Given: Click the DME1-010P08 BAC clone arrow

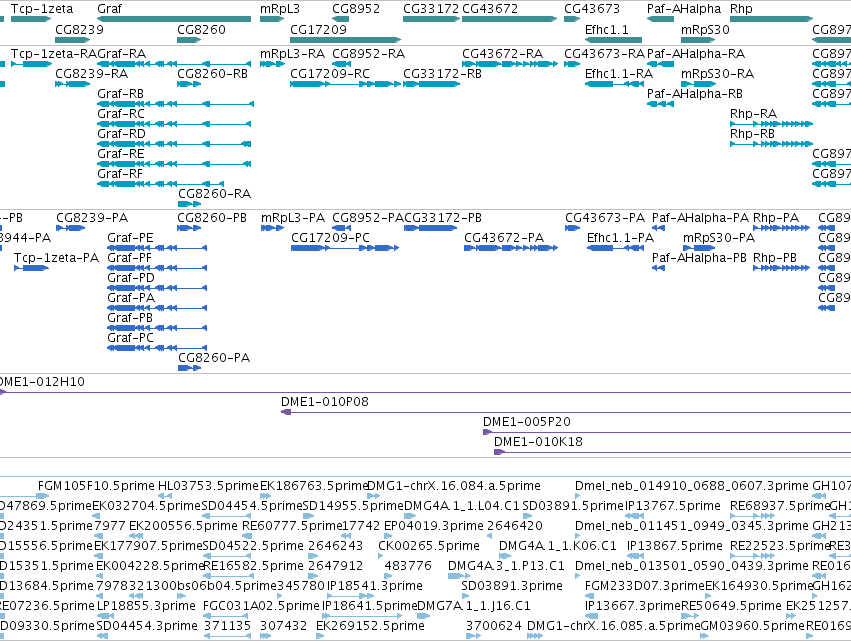Looking at the screenshot, I should click(x=286, y=412).
